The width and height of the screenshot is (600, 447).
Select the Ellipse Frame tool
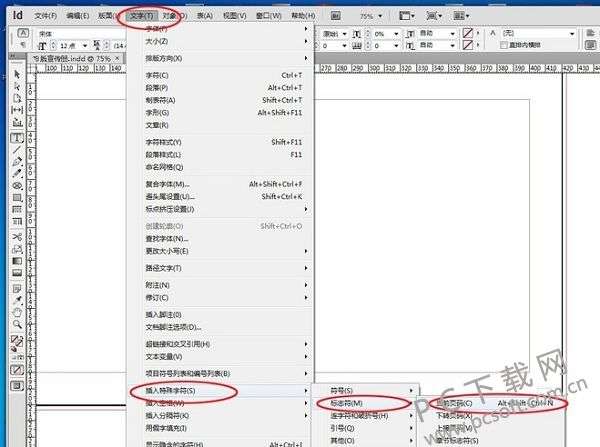coord(17,186)
